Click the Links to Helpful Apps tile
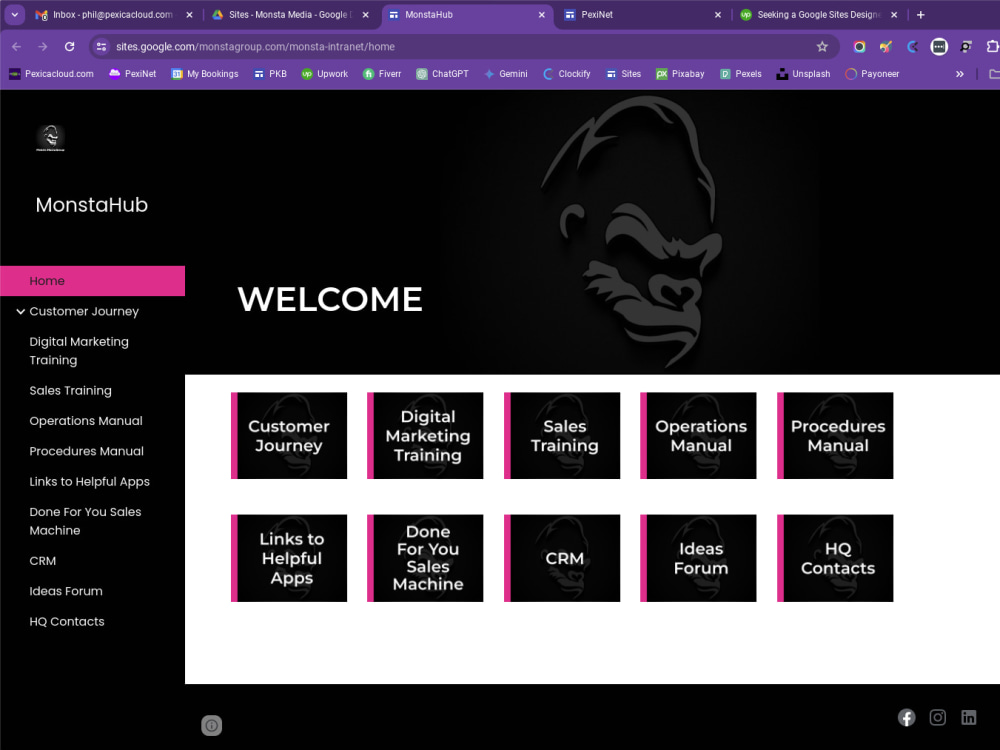Image resolution: width=1000 pixels, height=750 pixels. tap(289, 558)
